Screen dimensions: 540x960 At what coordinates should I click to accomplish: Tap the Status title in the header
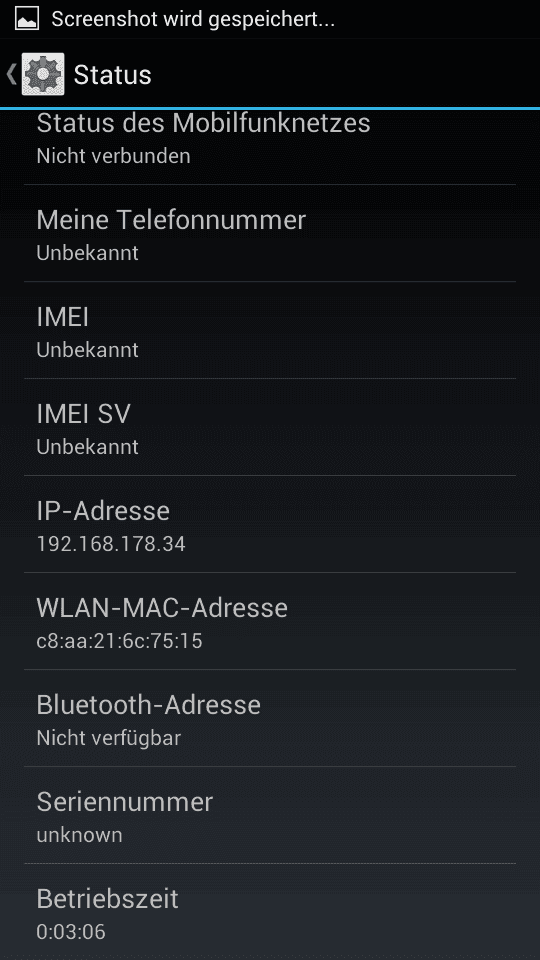(112, 75)
